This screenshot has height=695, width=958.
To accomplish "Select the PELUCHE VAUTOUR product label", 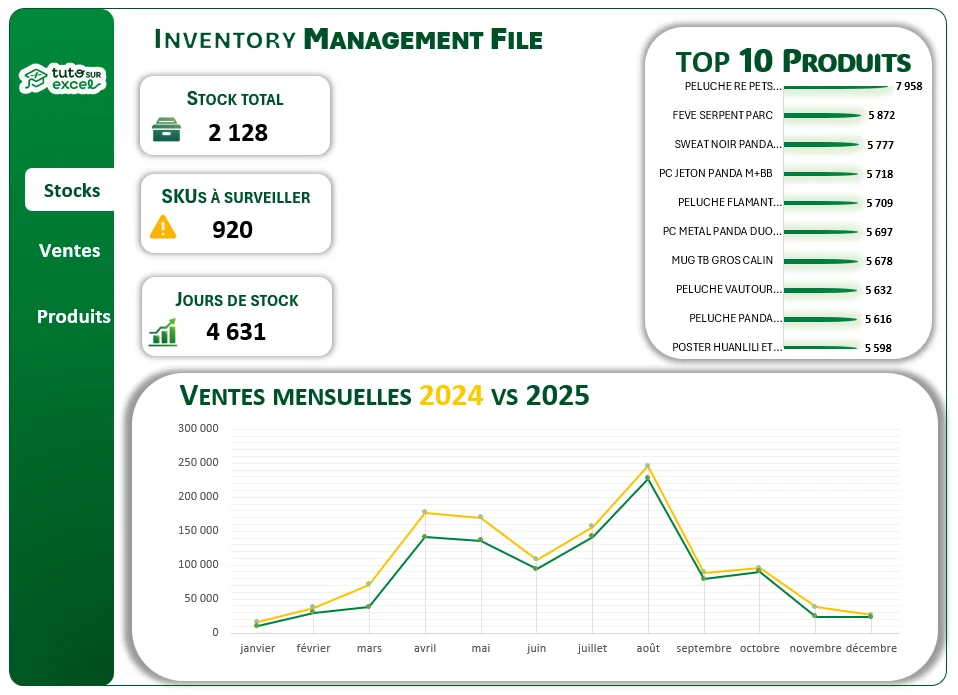I will pos(729,289).
